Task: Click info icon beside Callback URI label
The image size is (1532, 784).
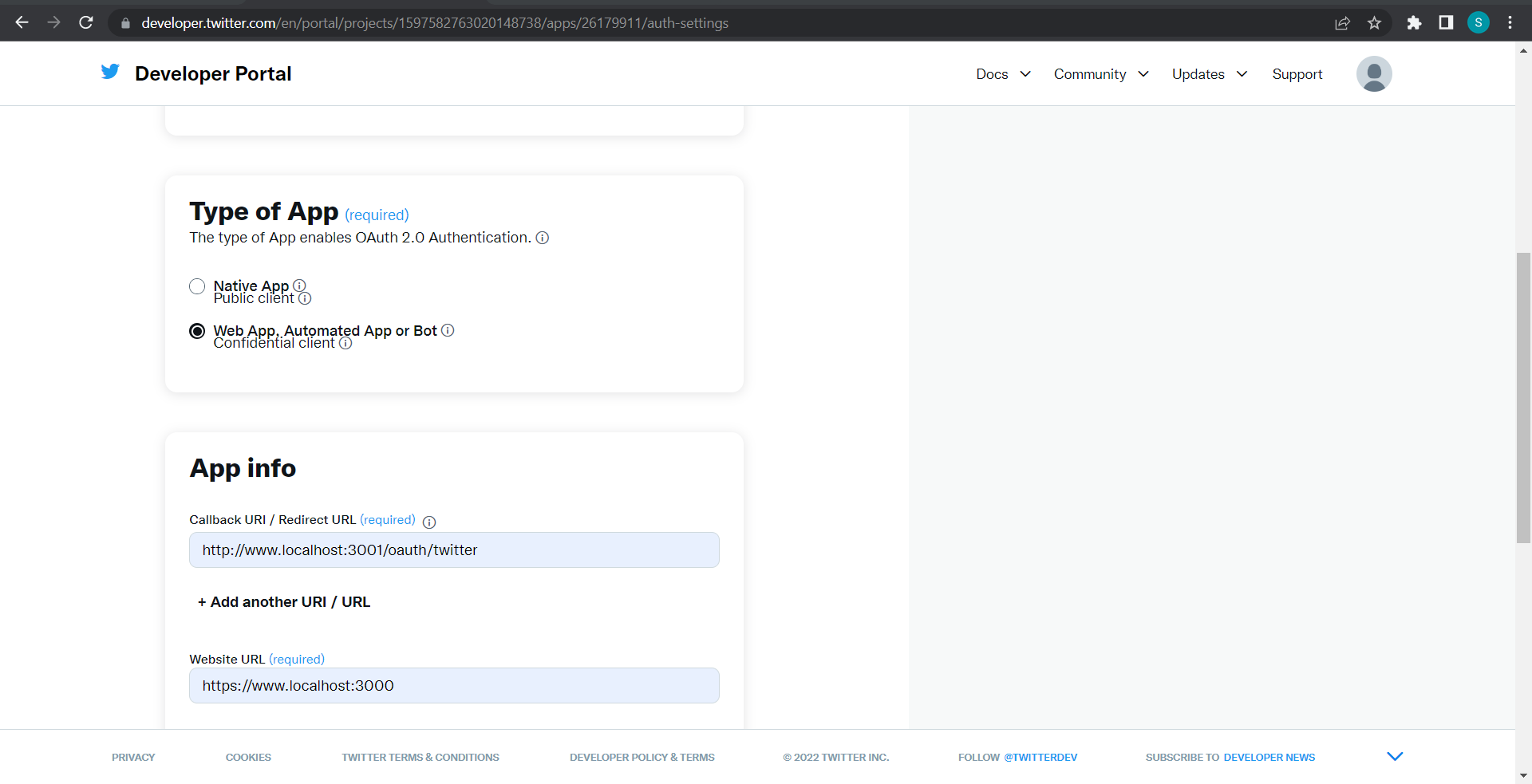Action: pyautogui.click(x=429, y=522)
